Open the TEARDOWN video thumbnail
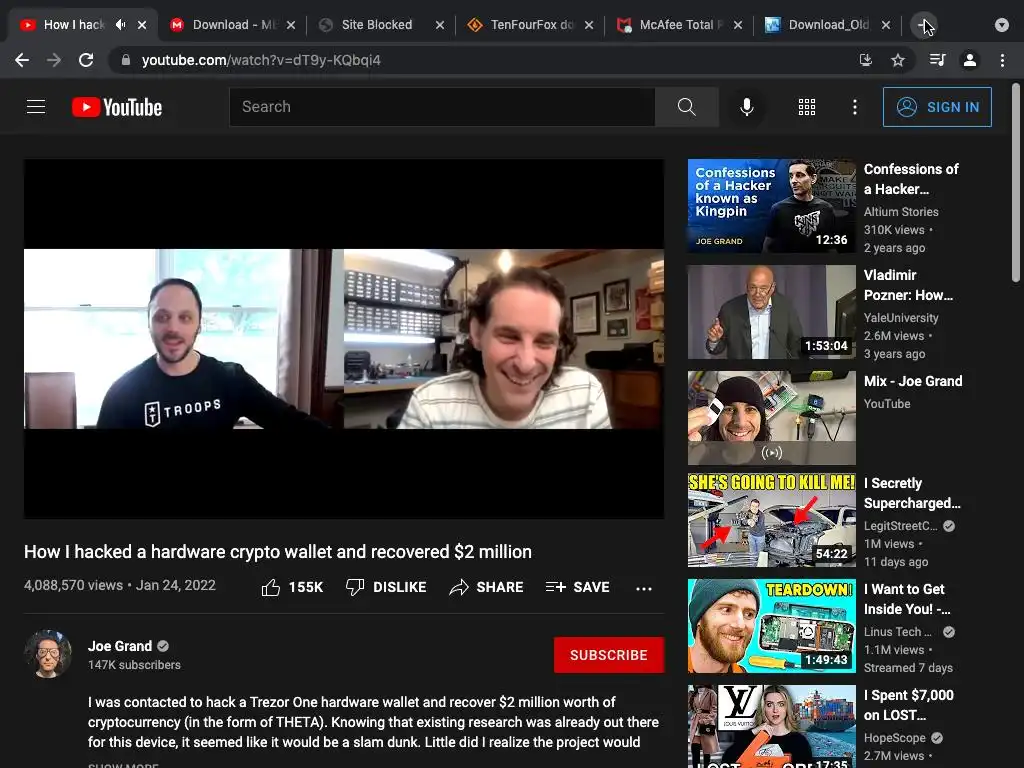Image resolution: width=1024 pixels, height=768 pixels. tap(771, 626)
